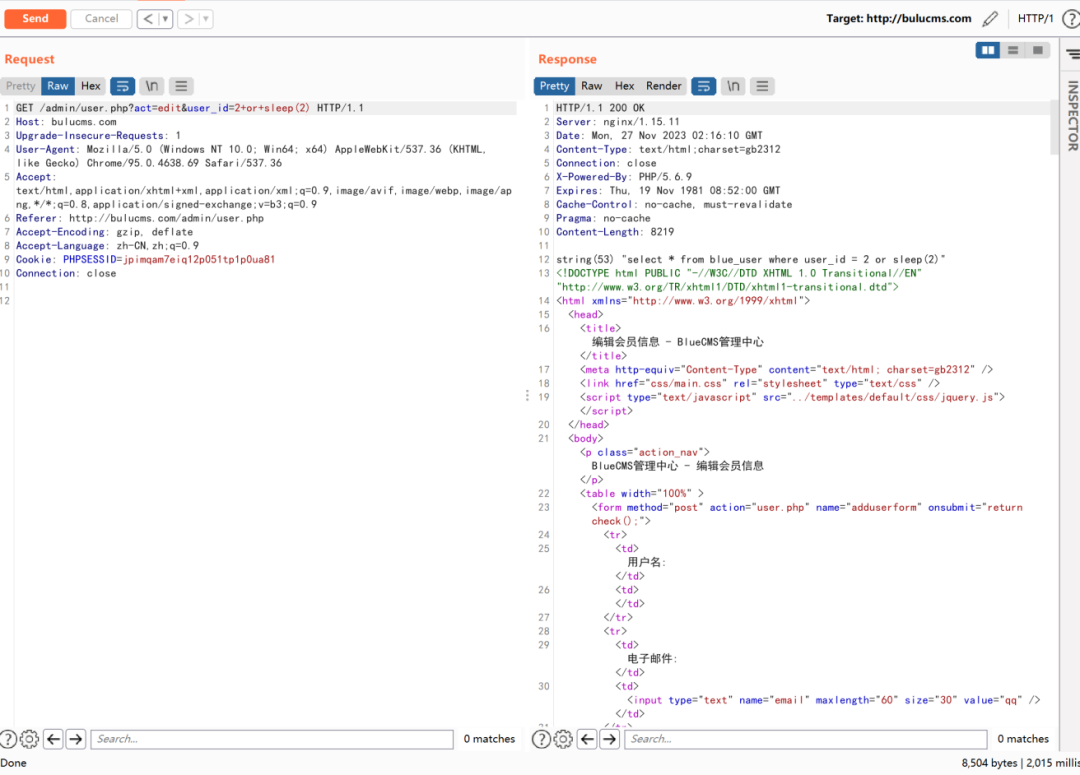Click the 'HTTP/1.1 200 OK' status line
Screen dimensions: 1080x775
click(600, 108)
